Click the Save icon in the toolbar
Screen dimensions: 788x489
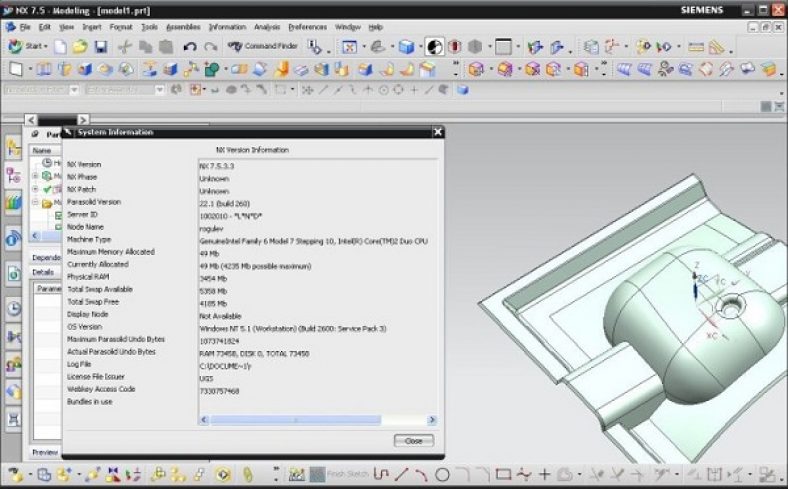[x=100, y=47]
